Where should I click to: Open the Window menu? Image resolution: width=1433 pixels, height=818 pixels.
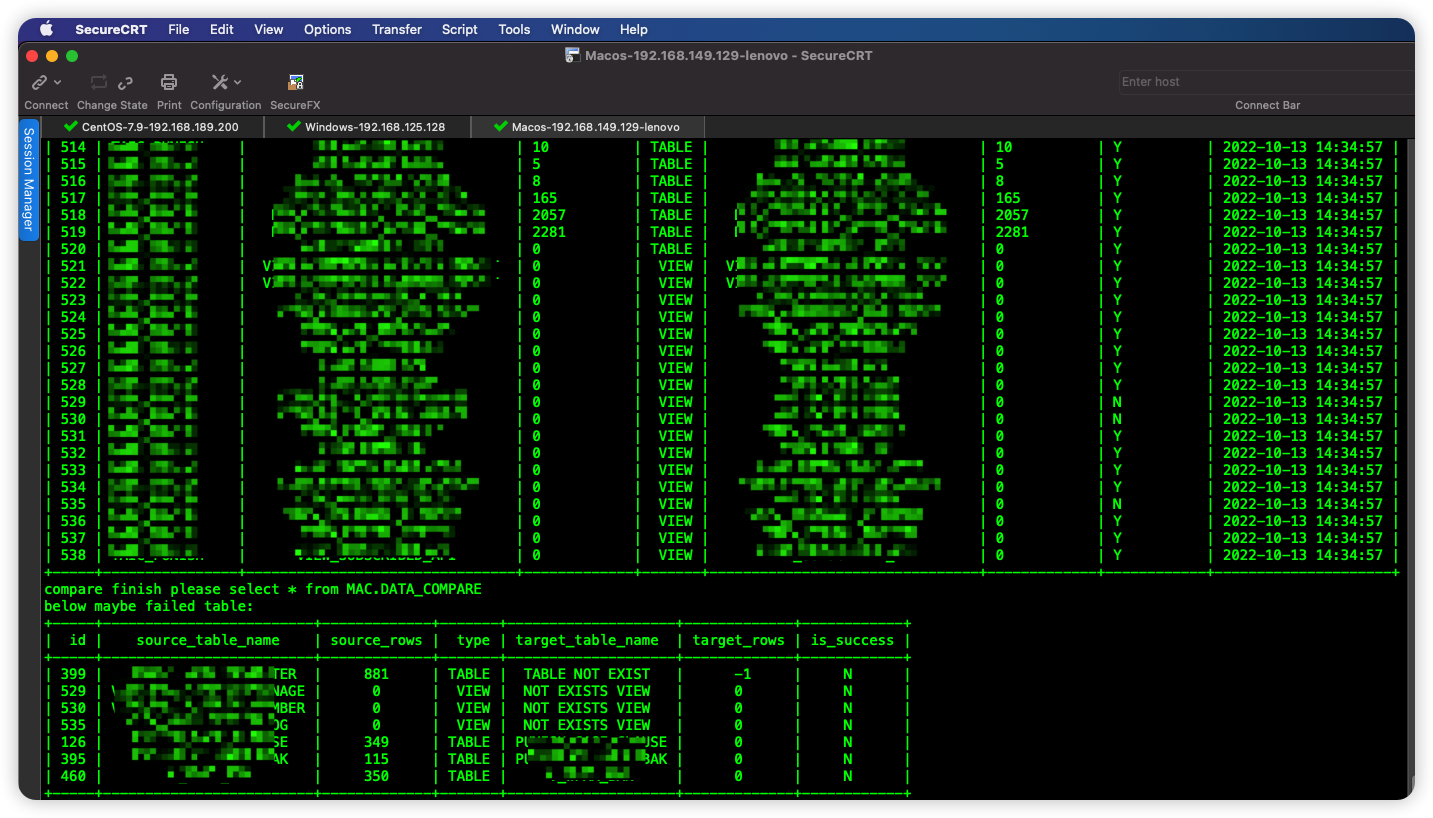(x=576, y=29)
